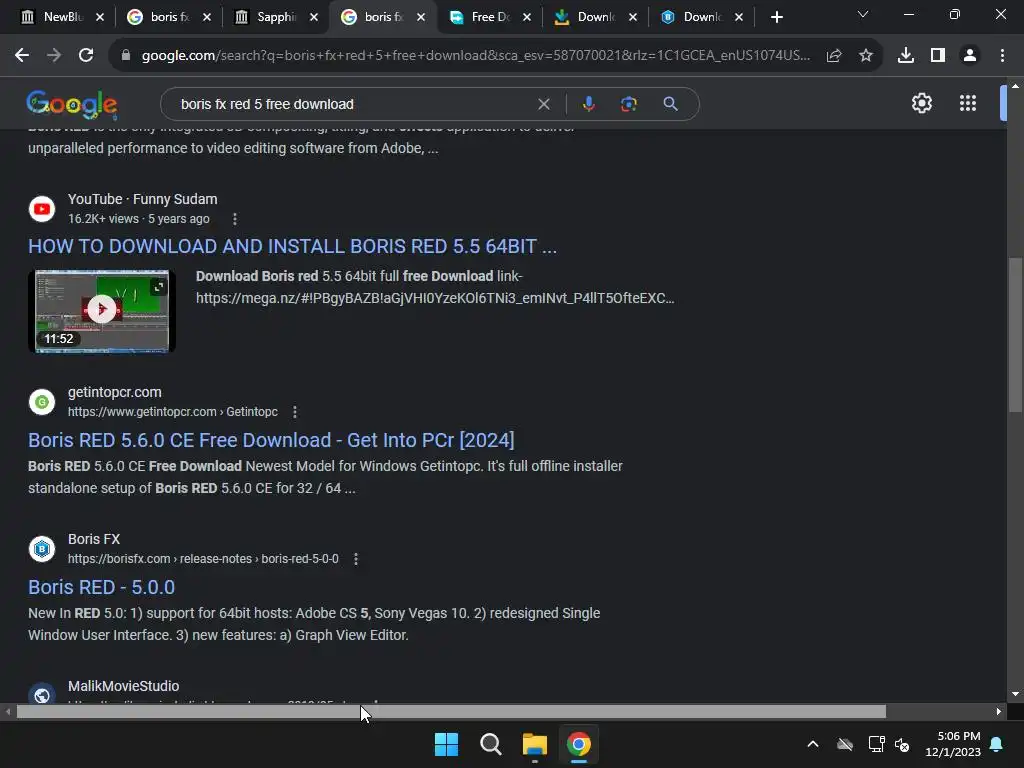Viewport: 1024px width, 768px height.
Task: Go back to the previous page
Action: [x=22, y=56]
